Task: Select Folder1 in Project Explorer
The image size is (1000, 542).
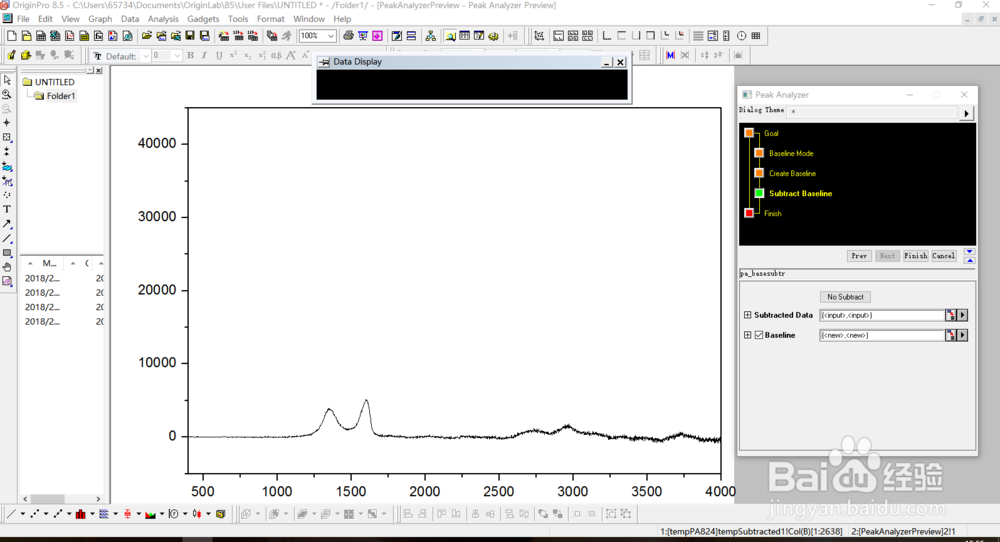Action: [x=61, y=96]
